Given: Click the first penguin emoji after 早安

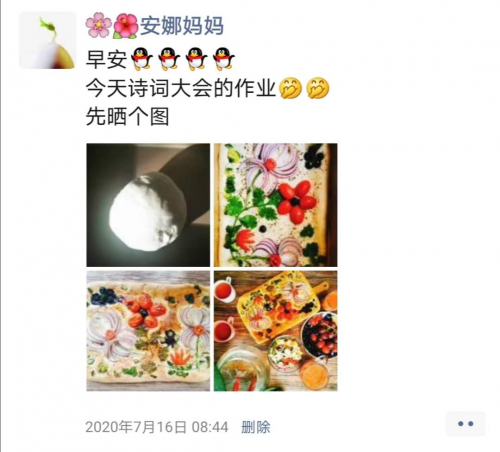Looking at the screenshot, I should pos(142,59).
